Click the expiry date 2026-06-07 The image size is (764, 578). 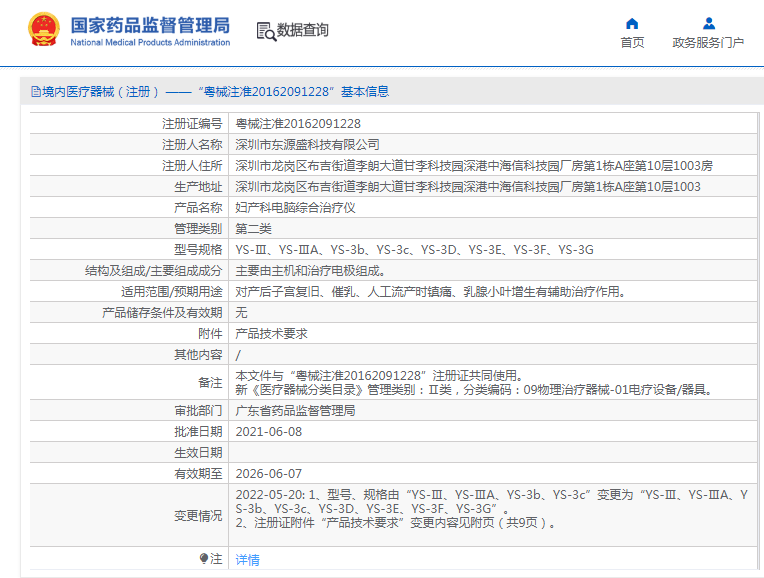point(268,474)
